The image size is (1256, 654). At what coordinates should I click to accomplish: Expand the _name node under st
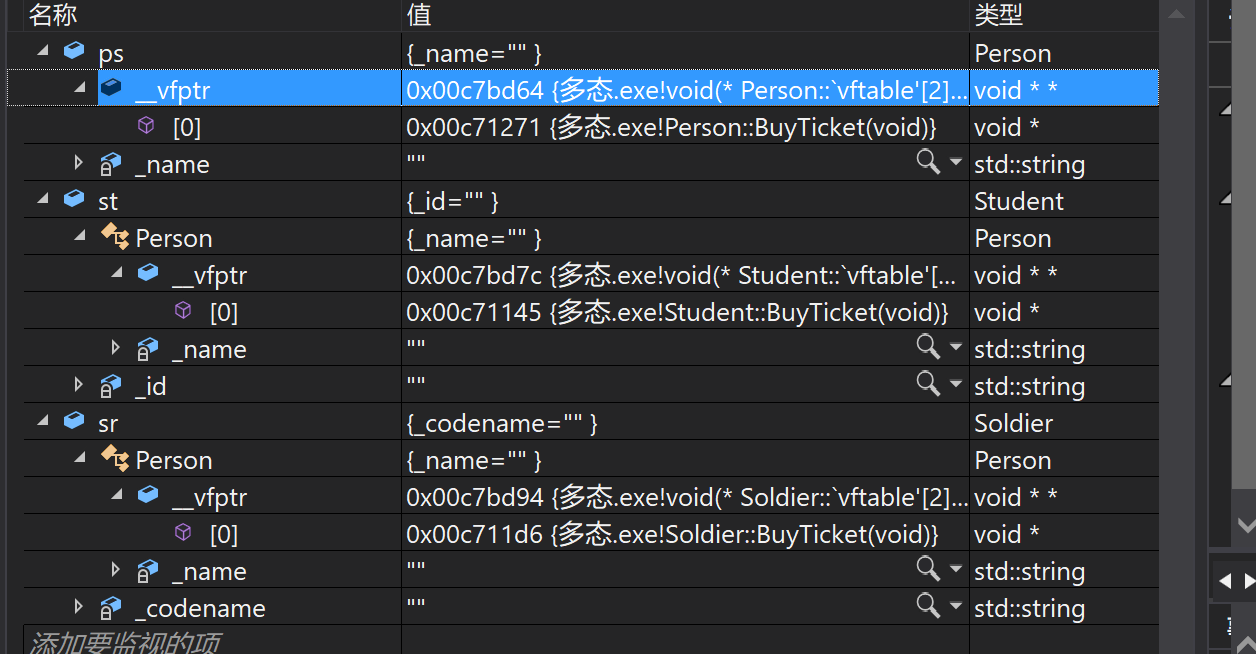pyautogui.click(x=116, y=348)
